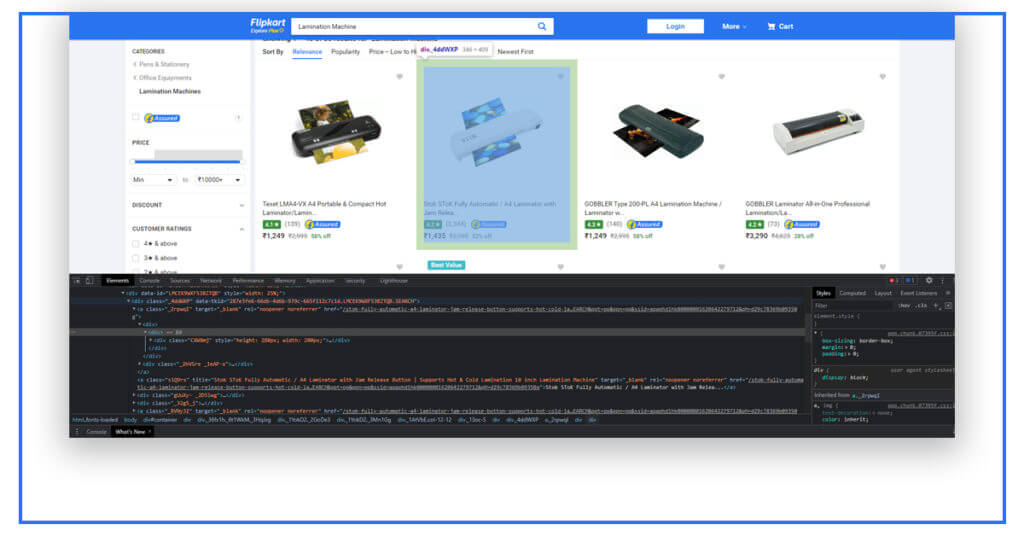Open the DevTools Lighthouse tab
Screen dimensions: 1024x536
(x=394, y=281)
